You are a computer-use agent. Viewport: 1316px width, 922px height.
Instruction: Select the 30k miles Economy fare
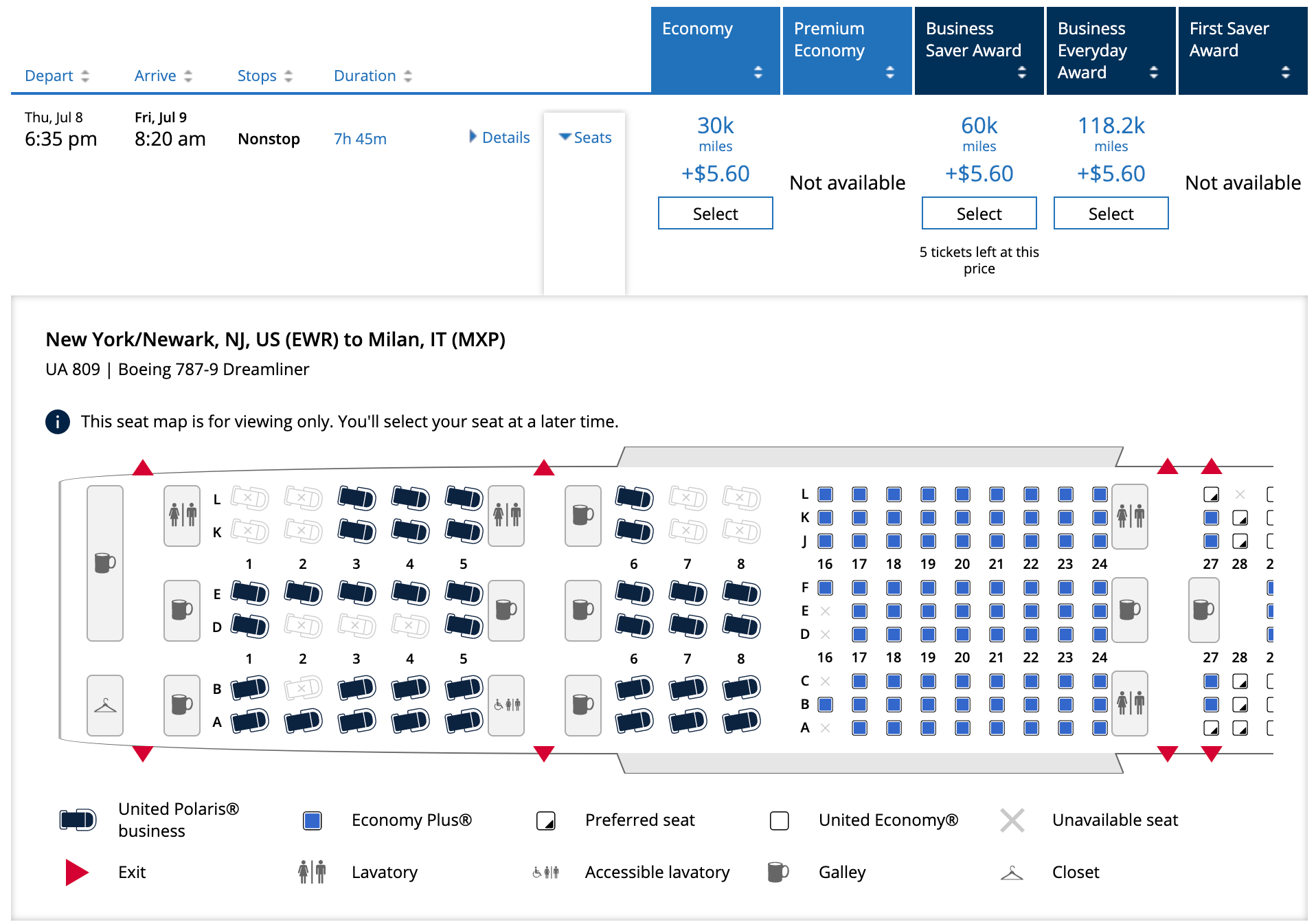[715, 214]
